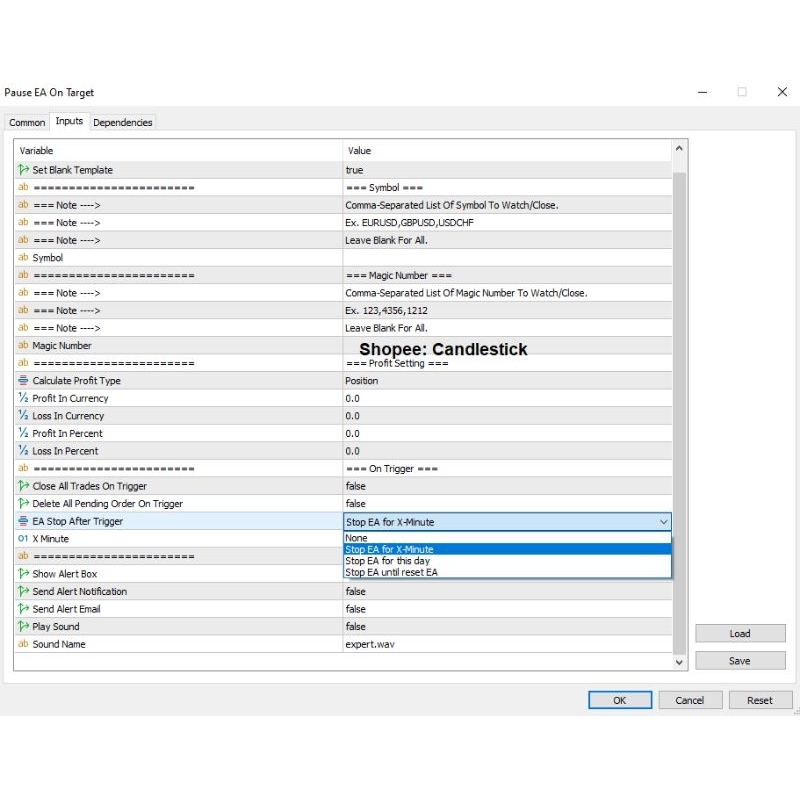The width and height of the screenshot is (800, 800).
Task: Click the Calculate Profit Type enum icon
Action: point(23,381)
